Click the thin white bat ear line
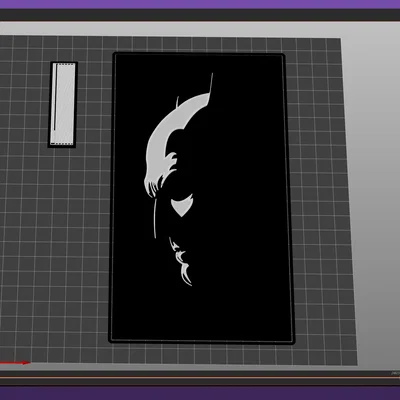 pos(211,85)
